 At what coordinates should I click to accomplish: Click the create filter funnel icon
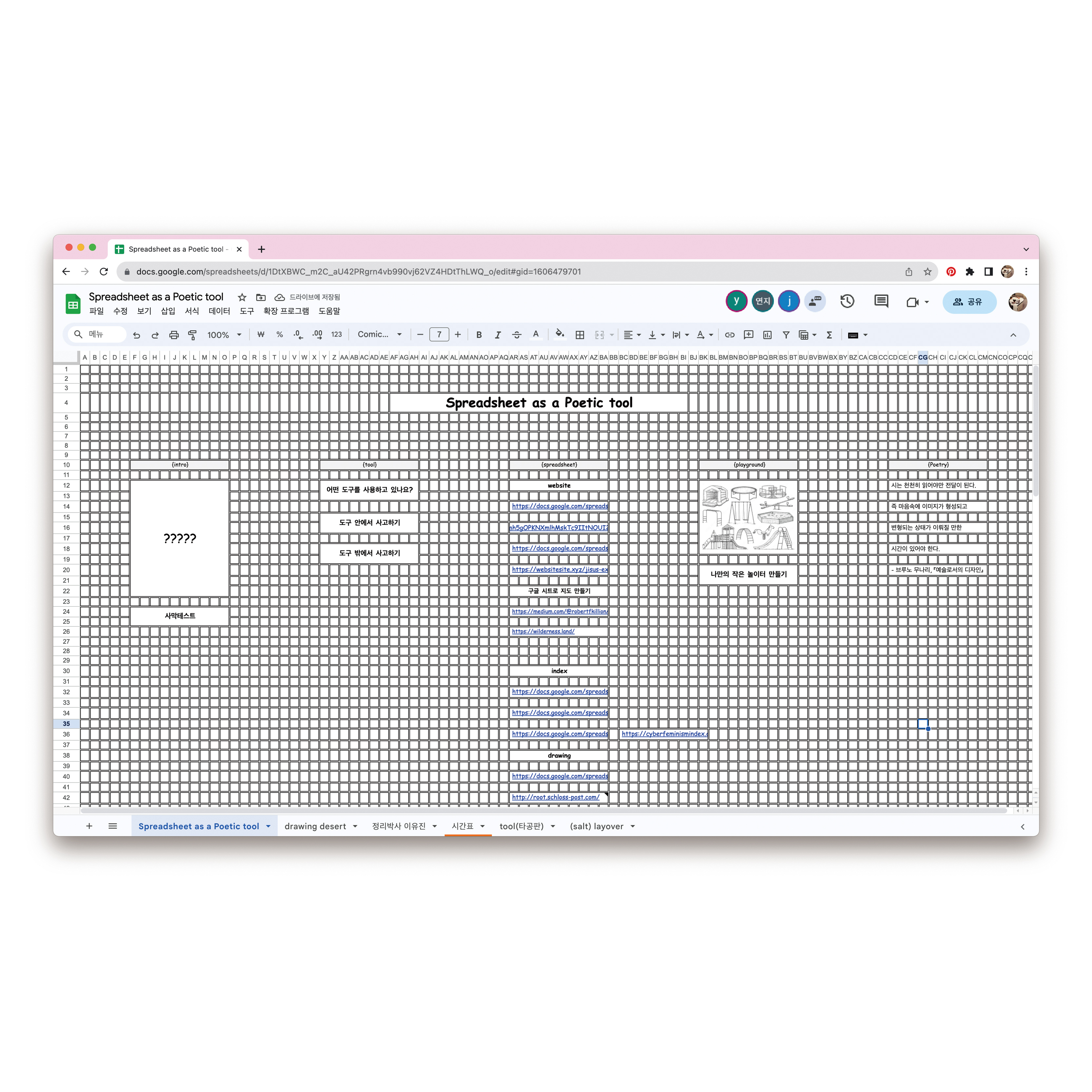tap(786, 335)
